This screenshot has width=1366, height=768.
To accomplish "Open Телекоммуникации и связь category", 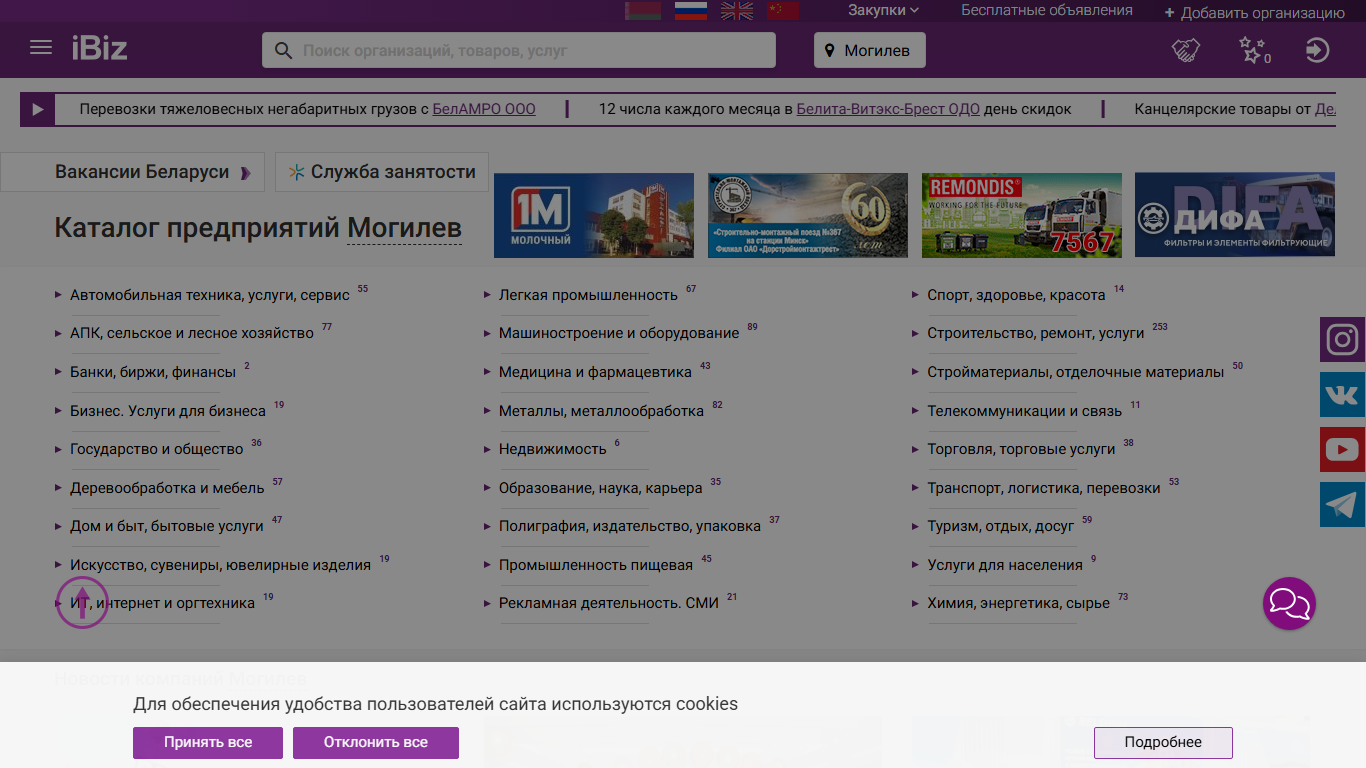I will pyautogui.click(x=1024, y=411).
